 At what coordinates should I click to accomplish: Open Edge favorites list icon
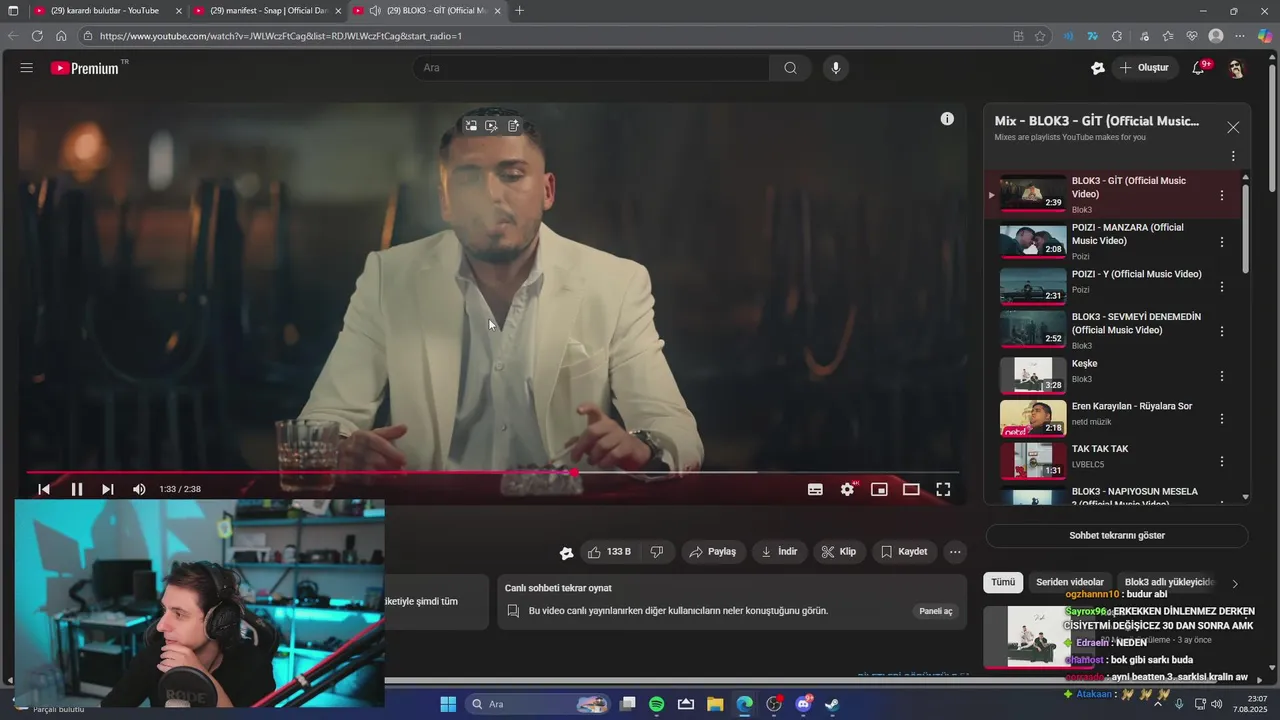1167,36
